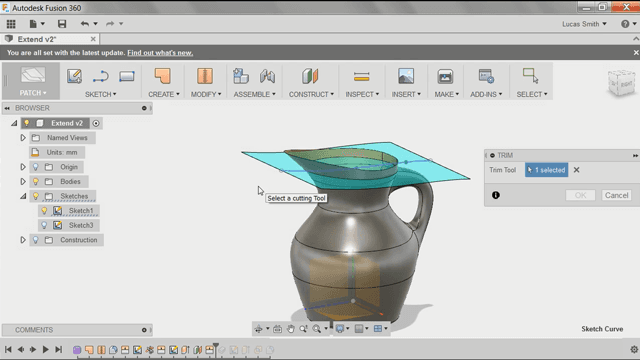Toggle visibility bulb of Sketches folder
The width and height of the screenshot is (640, 360).
[x=36, y=196]
